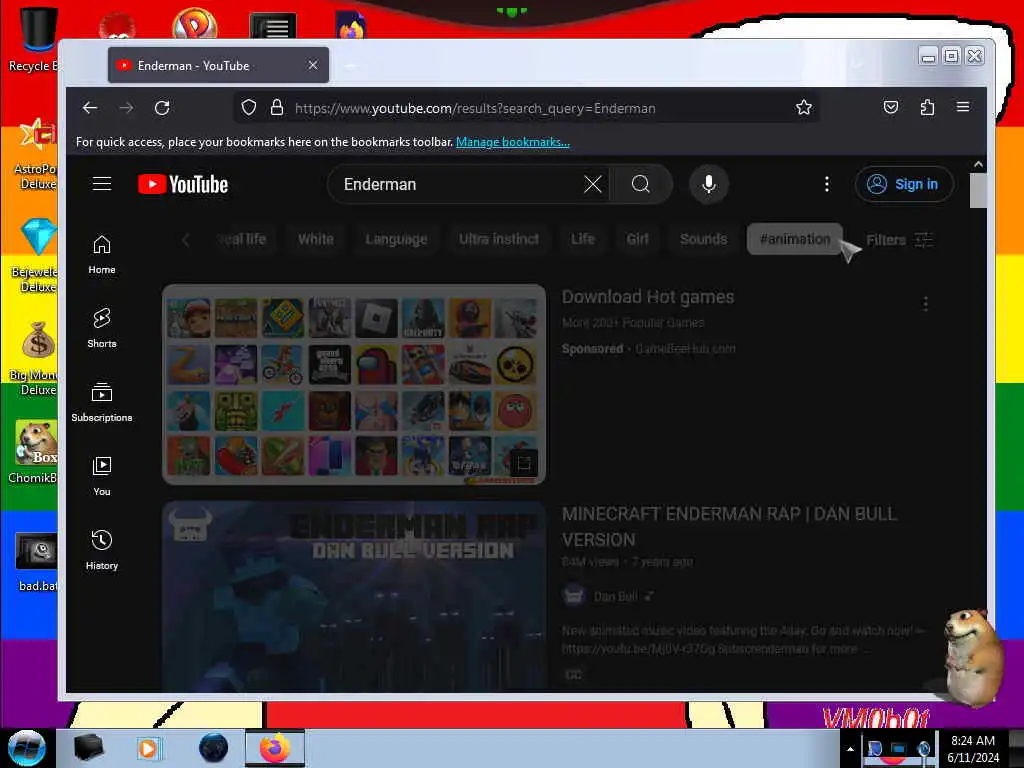Select the Girl filter chip
1024x768 pixels.
[637, 239]
